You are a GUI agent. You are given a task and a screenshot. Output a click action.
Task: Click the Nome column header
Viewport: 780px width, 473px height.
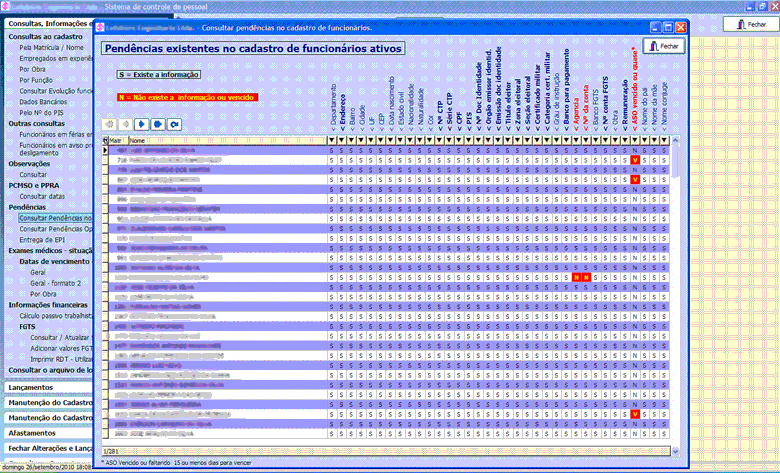227,141
